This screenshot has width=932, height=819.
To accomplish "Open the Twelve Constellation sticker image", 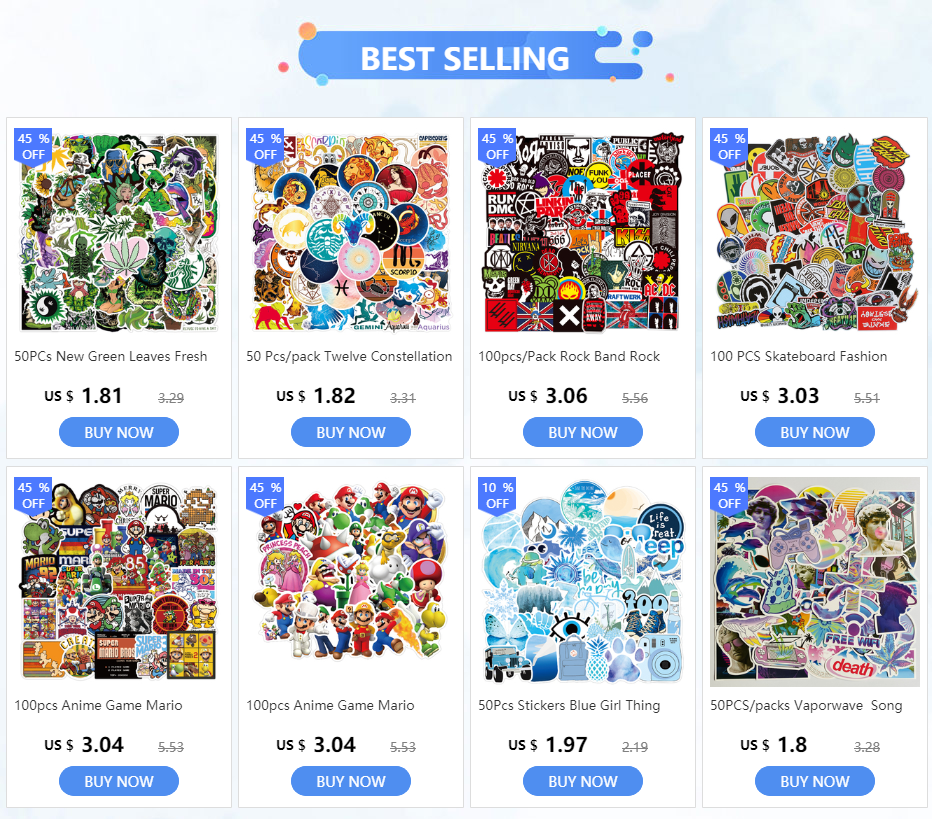I will click(x=351, y=233).
